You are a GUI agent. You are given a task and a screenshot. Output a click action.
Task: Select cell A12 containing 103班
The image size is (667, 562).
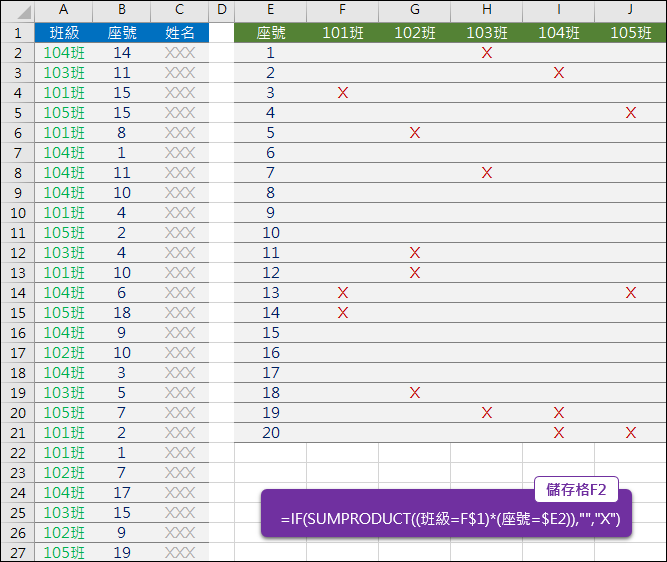click(x=64, y=253)
